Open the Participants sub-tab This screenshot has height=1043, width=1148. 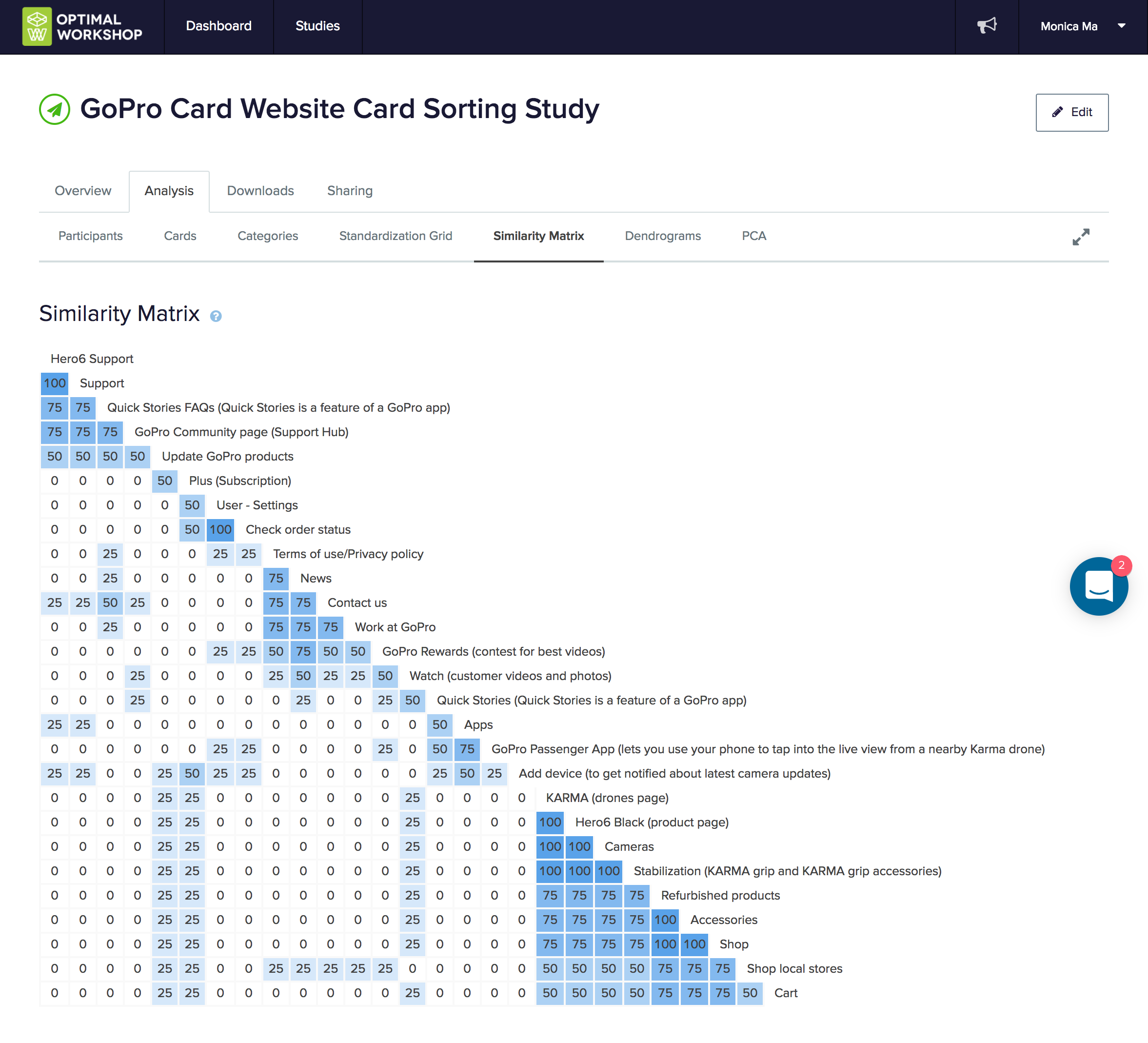pos(91,236)
